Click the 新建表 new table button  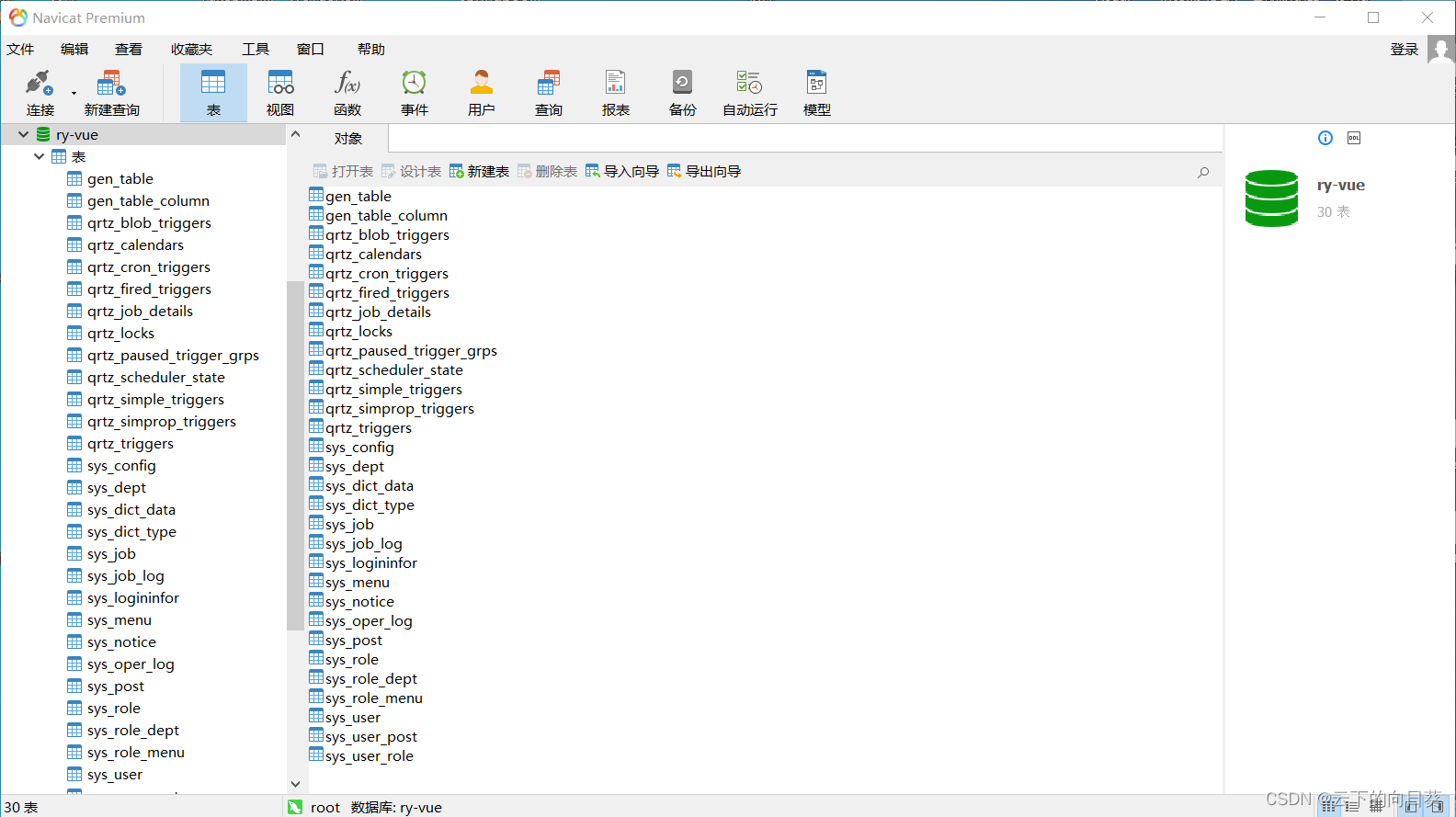[x=479, y=172]
